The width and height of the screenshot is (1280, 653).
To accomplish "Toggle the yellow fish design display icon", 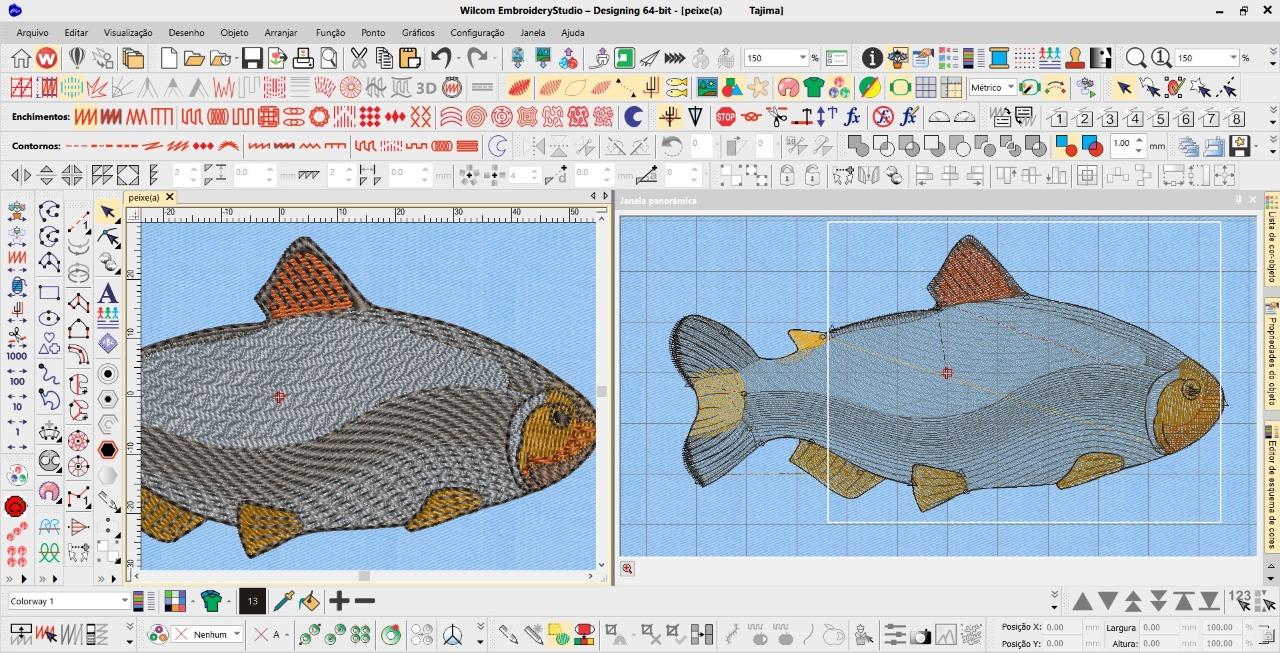I will tap(677, 88).
